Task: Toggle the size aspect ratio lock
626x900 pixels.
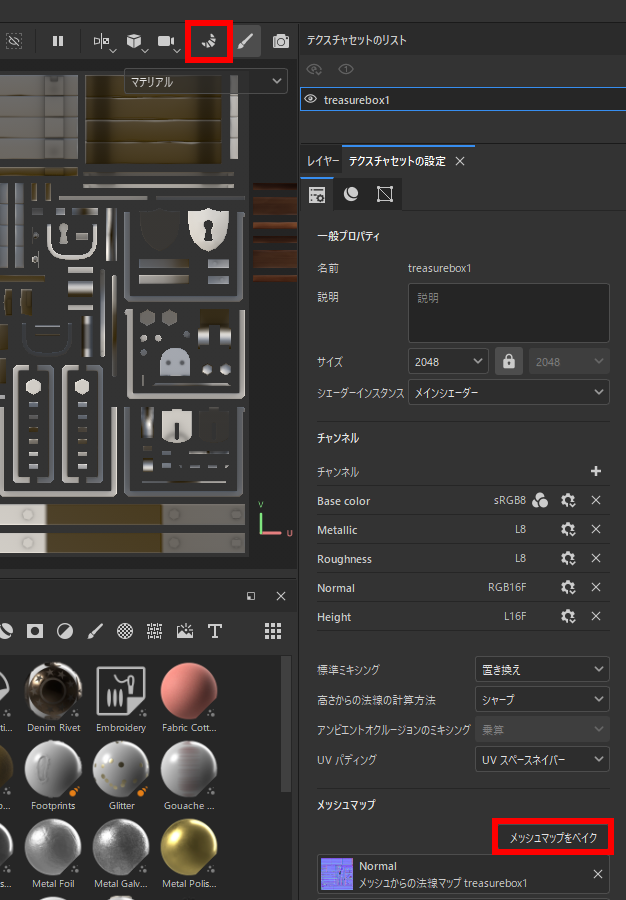Action: click(x=509, y=361)
